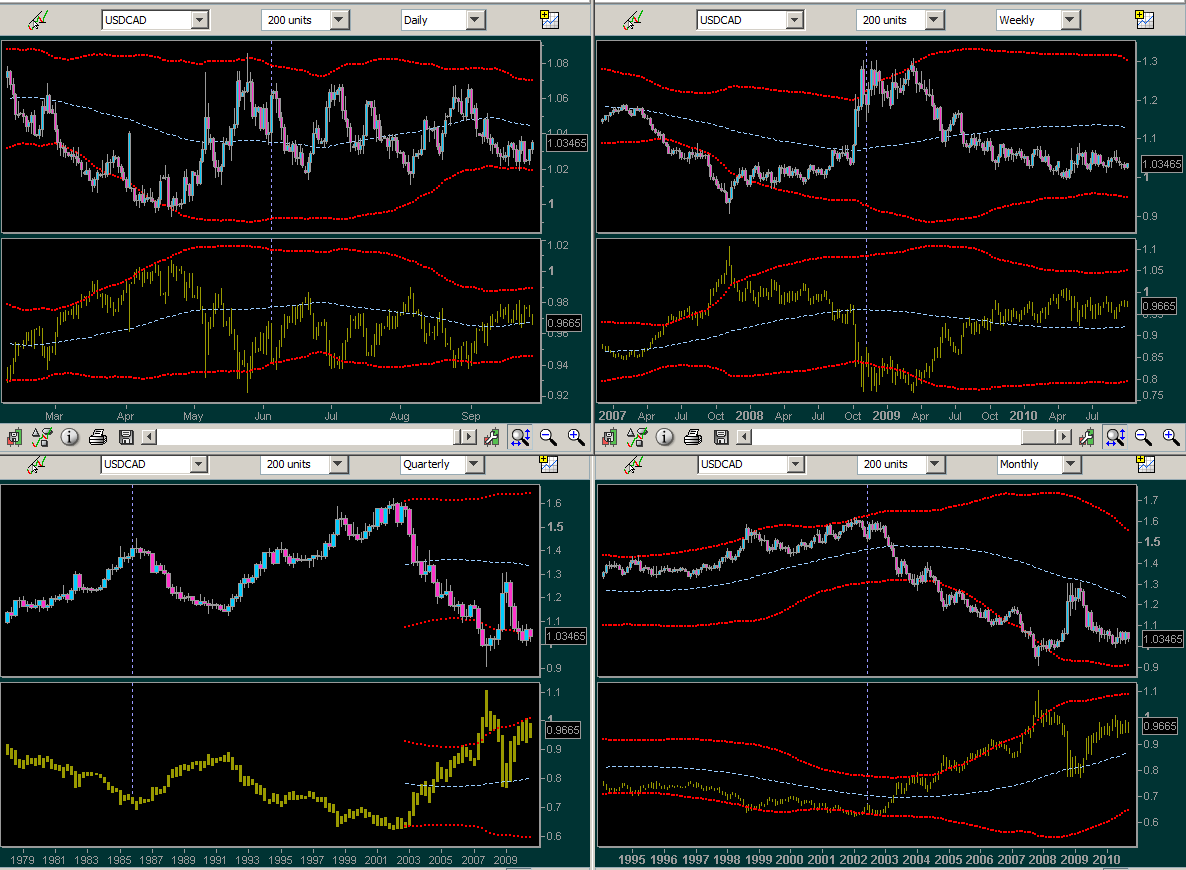Expand the 200 units dropdown in Quarterly chart
1186x870 pixels.
click(x=338, y=464)
